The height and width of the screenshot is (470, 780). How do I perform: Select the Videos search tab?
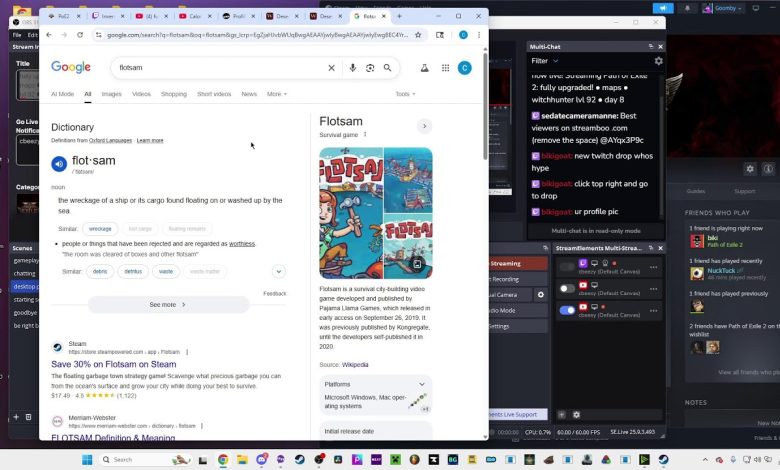pyautogui.click(x=141, y=94)
